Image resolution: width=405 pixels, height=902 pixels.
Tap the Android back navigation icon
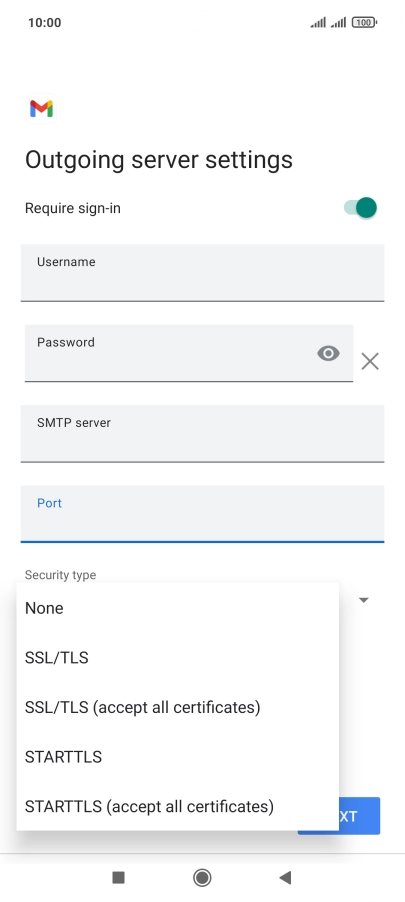285,877
